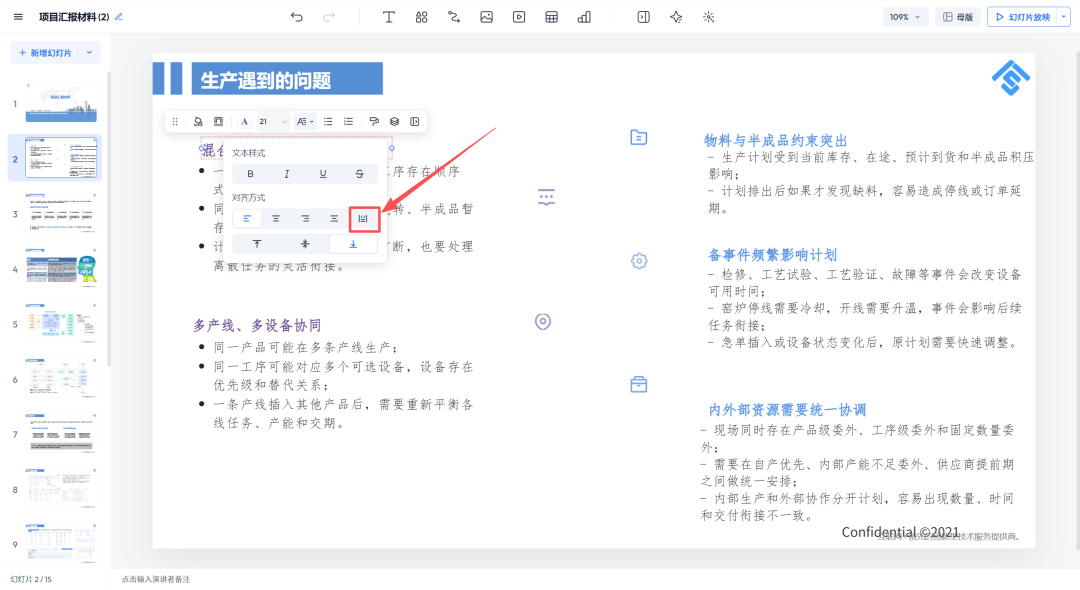Align text to the middle vertically

tap(305, 244)
